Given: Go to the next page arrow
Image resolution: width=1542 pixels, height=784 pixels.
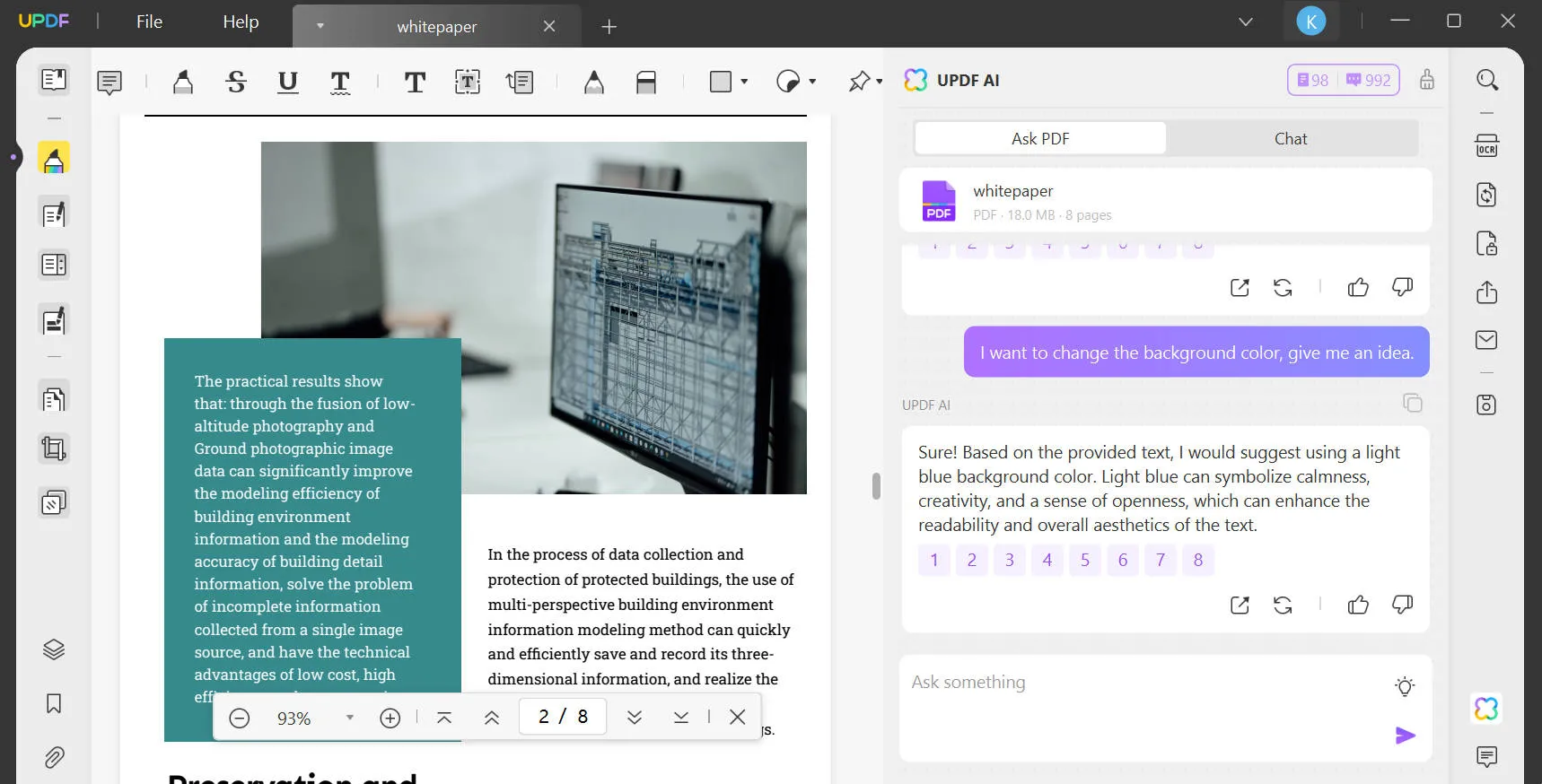Looking at the screenshot, I should point(635,717).
